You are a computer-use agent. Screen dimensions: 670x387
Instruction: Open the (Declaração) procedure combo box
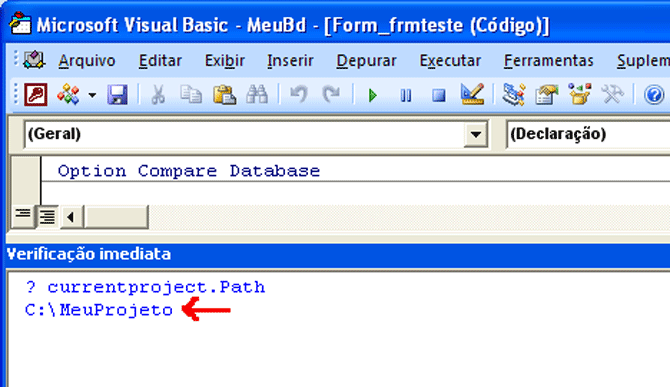[x=588, y=134]
